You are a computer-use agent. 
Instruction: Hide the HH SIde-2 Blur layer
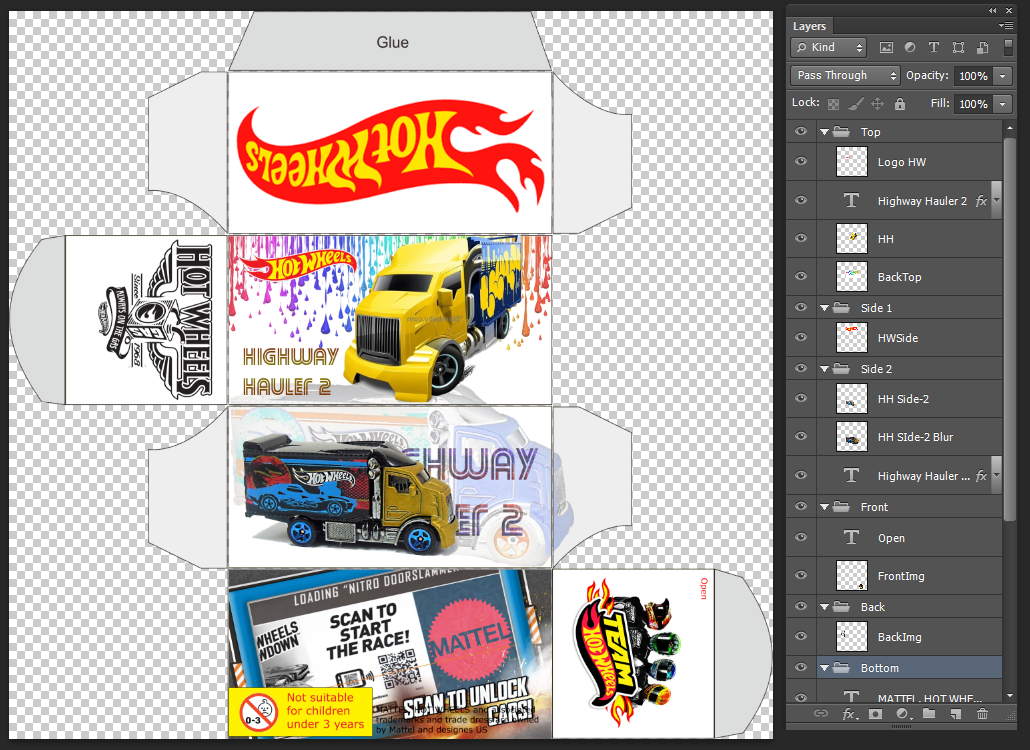(x=801, y=436)
